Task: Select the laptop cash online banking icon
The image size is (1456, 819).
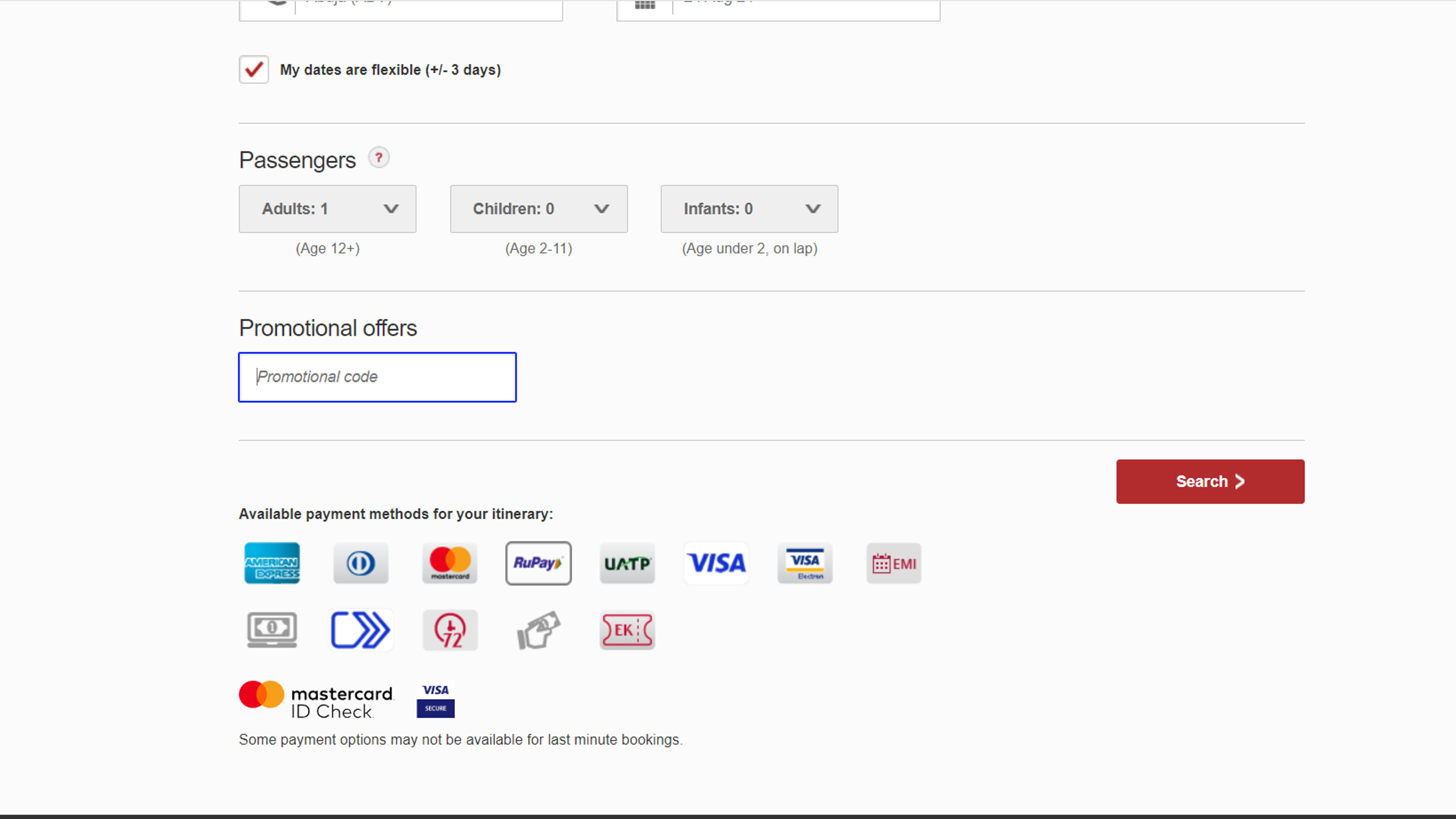Action: (272, 630)
